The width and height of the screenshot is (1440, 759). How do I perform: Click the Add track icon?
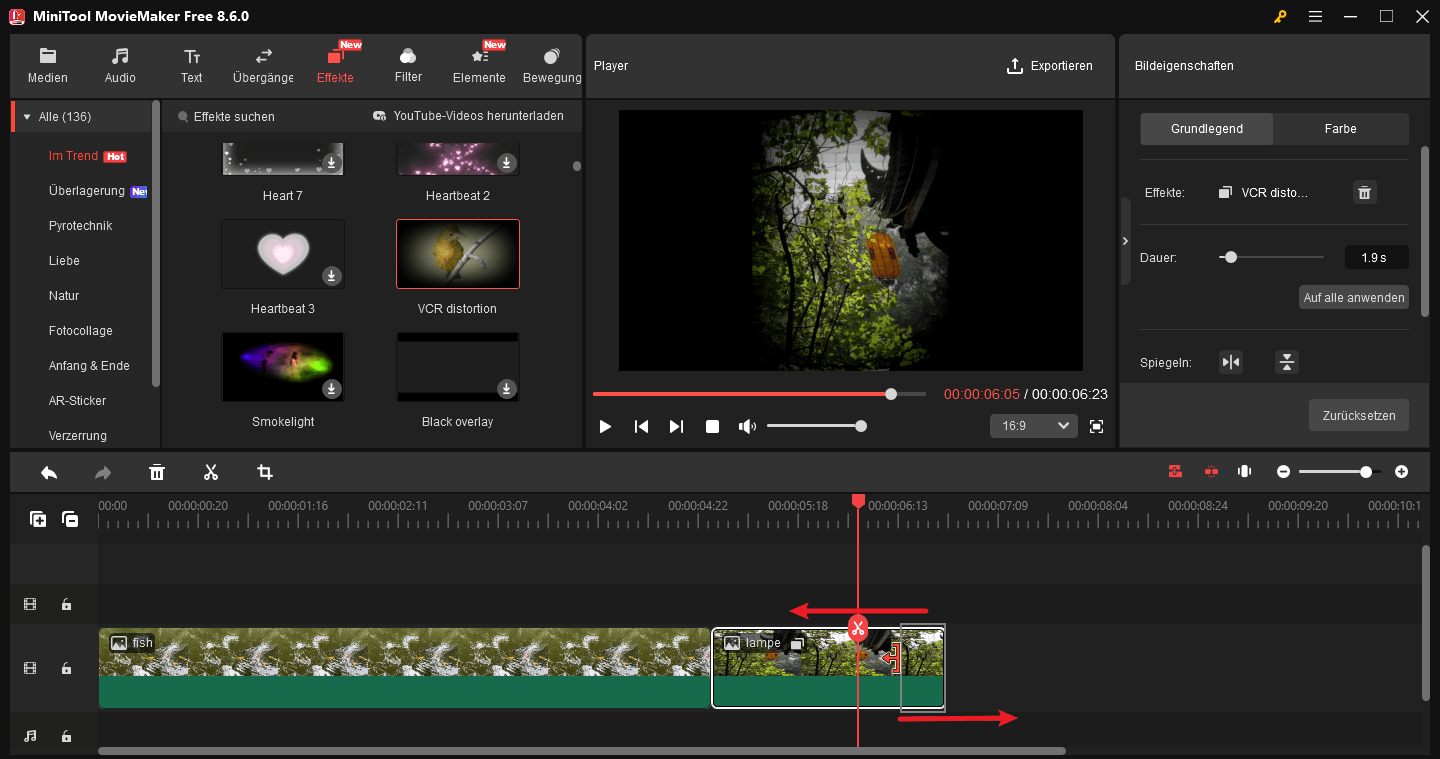pyautogui.click(x=37, y=519)
